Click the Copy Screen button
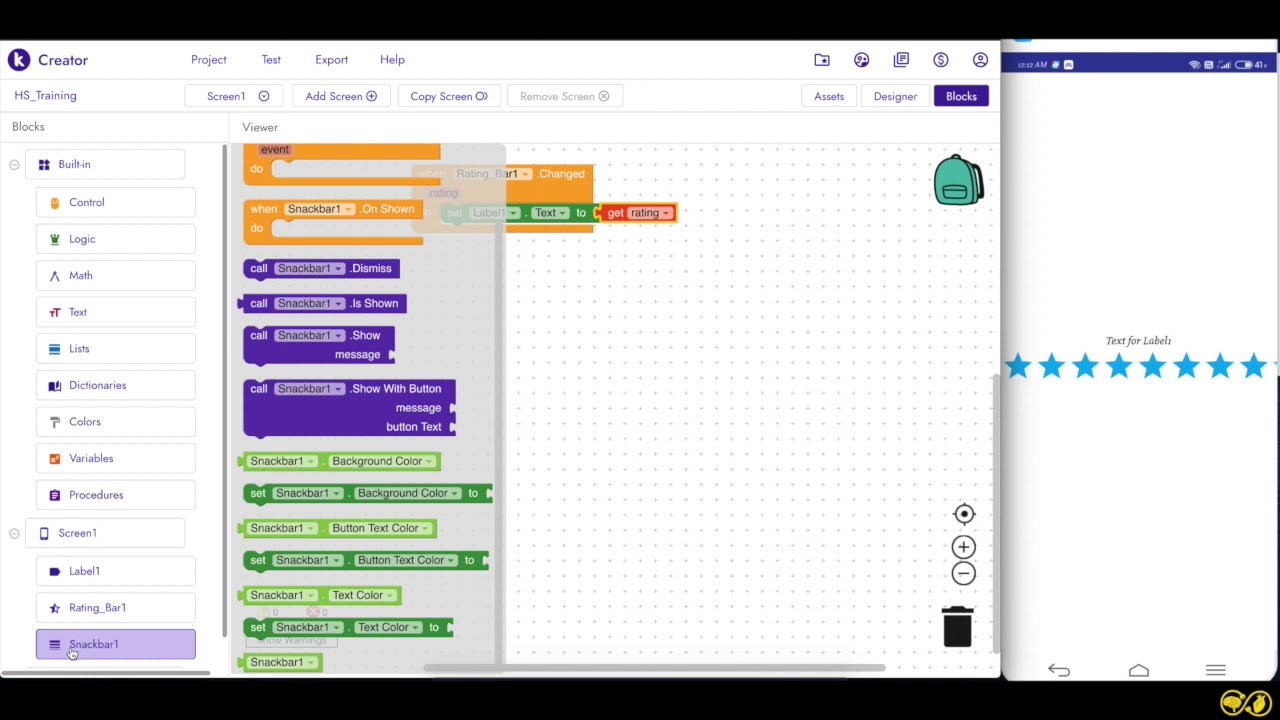1280x720 pixels. (448, 96)
